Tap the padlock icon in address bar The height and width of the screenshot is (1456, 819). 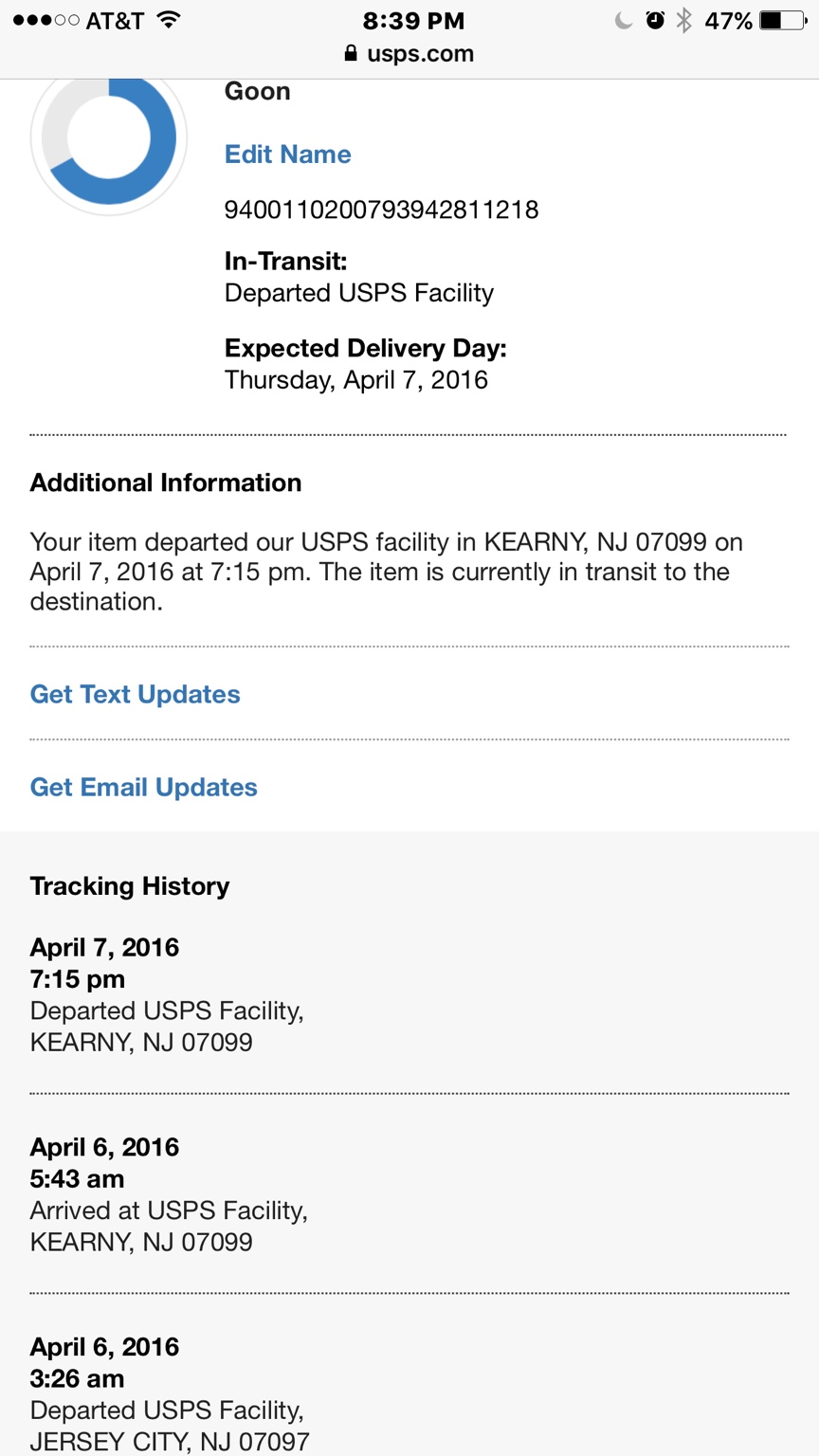click(x=352, y=54)
